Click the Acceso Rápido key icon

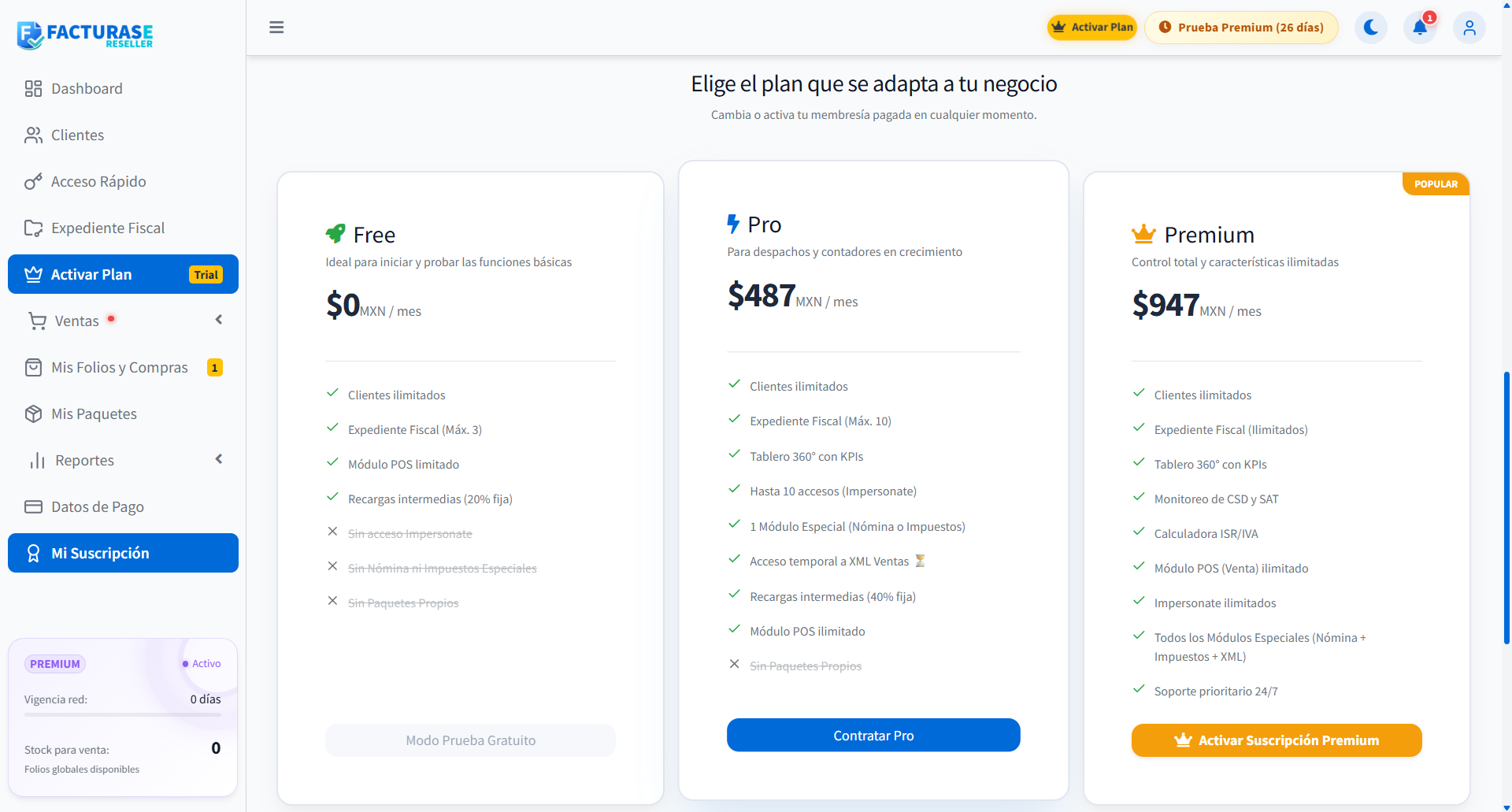coord(33,182)
